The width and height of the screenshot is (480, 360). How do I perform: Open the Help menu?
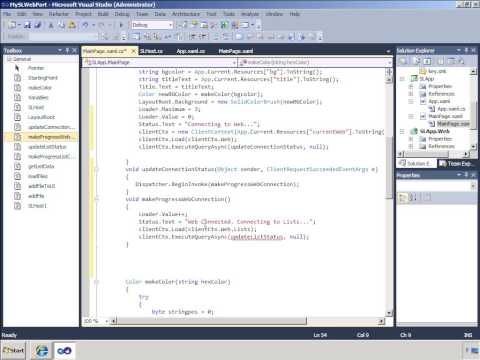pyautogui.click(x=295, y=14)
